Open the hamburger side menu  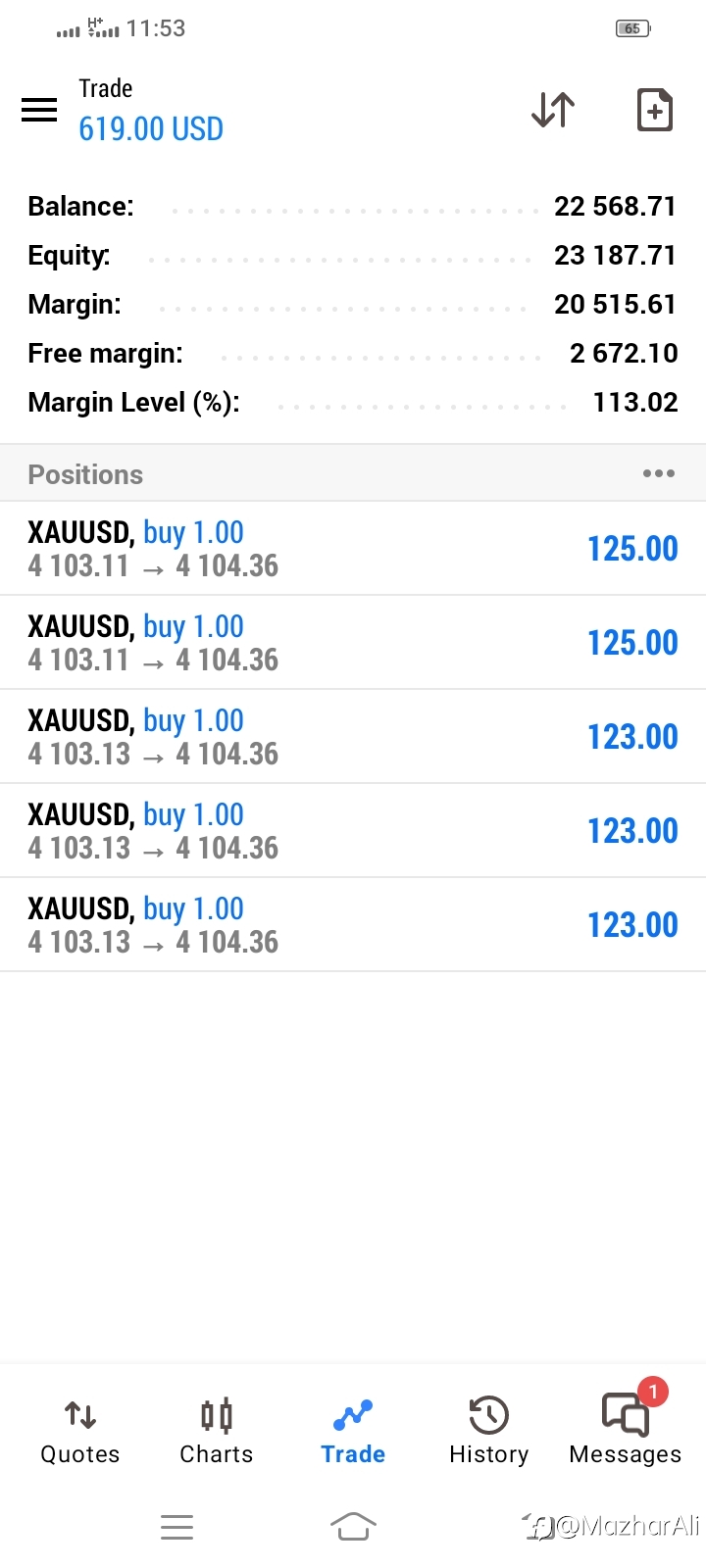pos(39,109)
